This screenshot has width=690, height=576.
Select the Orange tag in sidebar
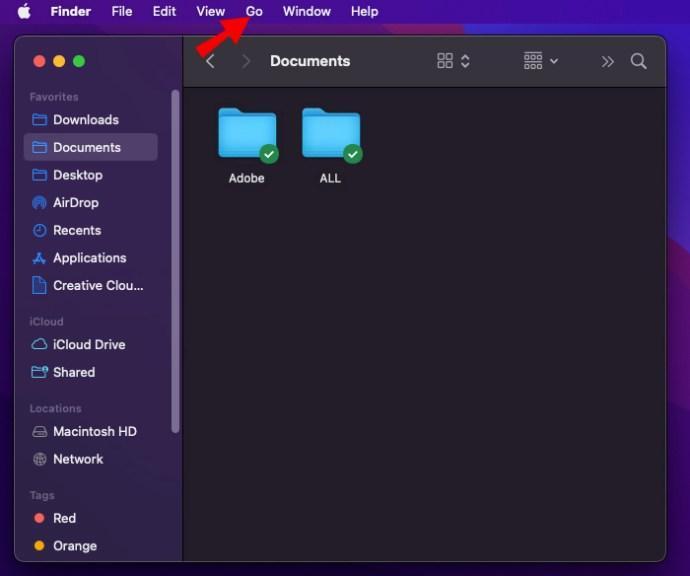coord(74,546)
